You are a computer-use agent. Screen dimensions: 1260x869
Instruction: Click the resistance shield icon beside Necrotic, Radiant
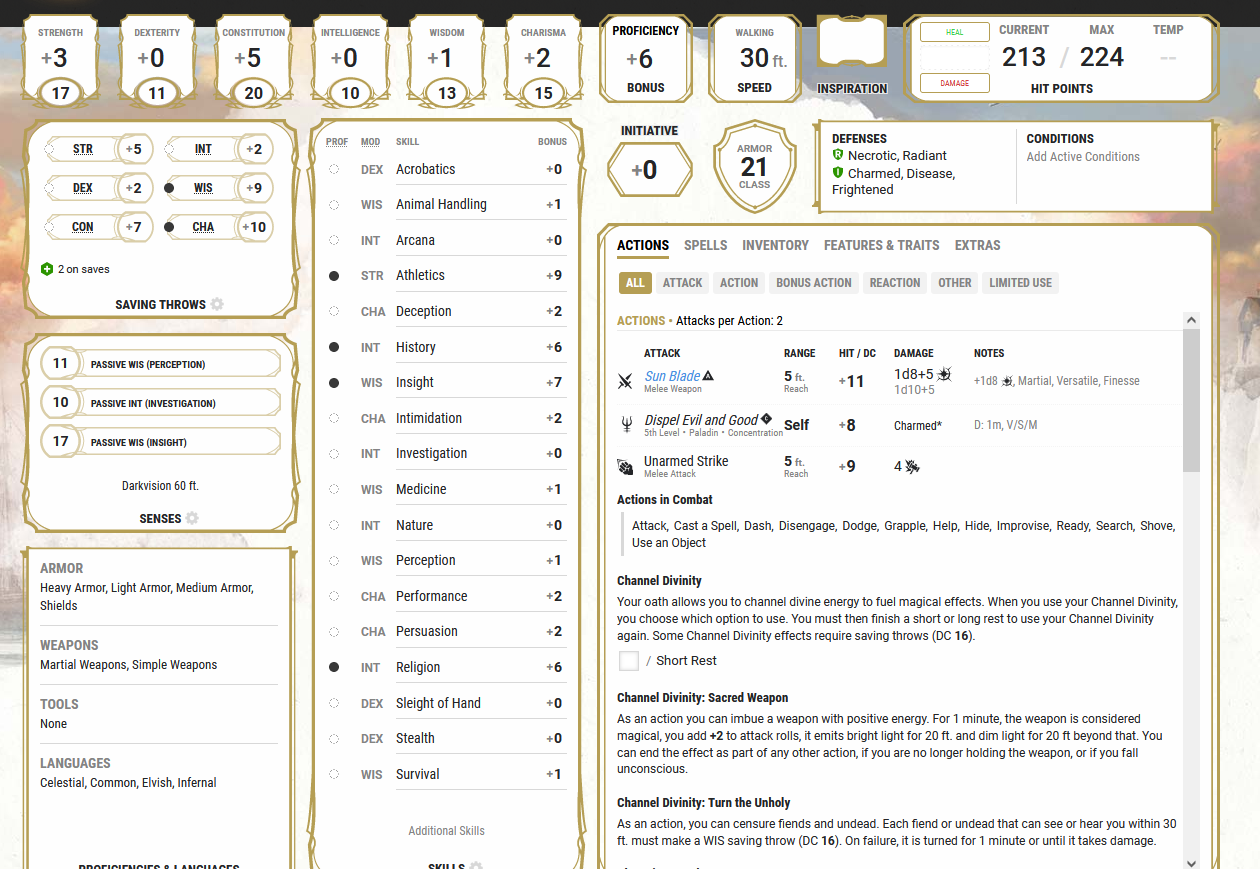tap(838, 155)
